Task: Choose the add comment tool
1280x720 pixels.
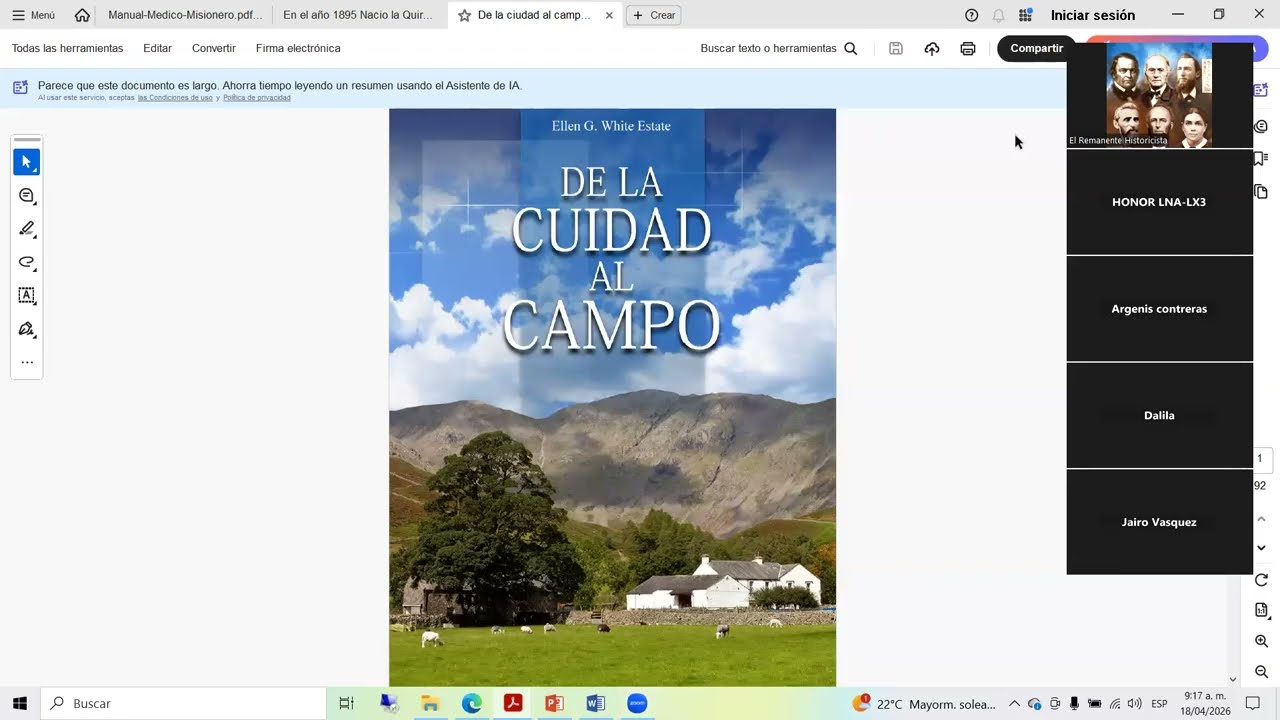Action: [x=27, y=196]
